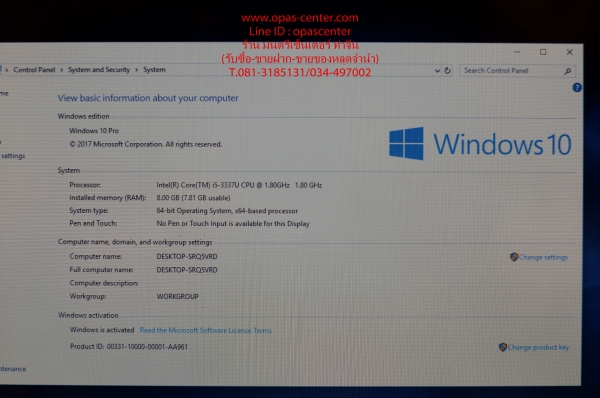
Task: Expand chevron after Control Panel breadcrumb
Action: 61,70
